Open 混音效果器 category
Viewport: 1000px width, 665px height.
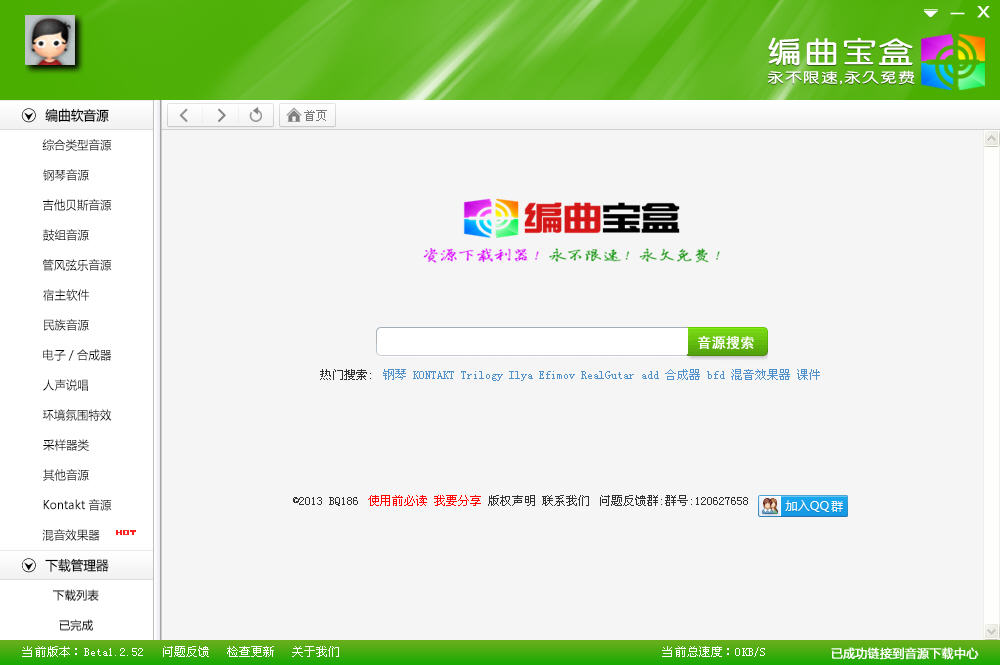(71, 535)
